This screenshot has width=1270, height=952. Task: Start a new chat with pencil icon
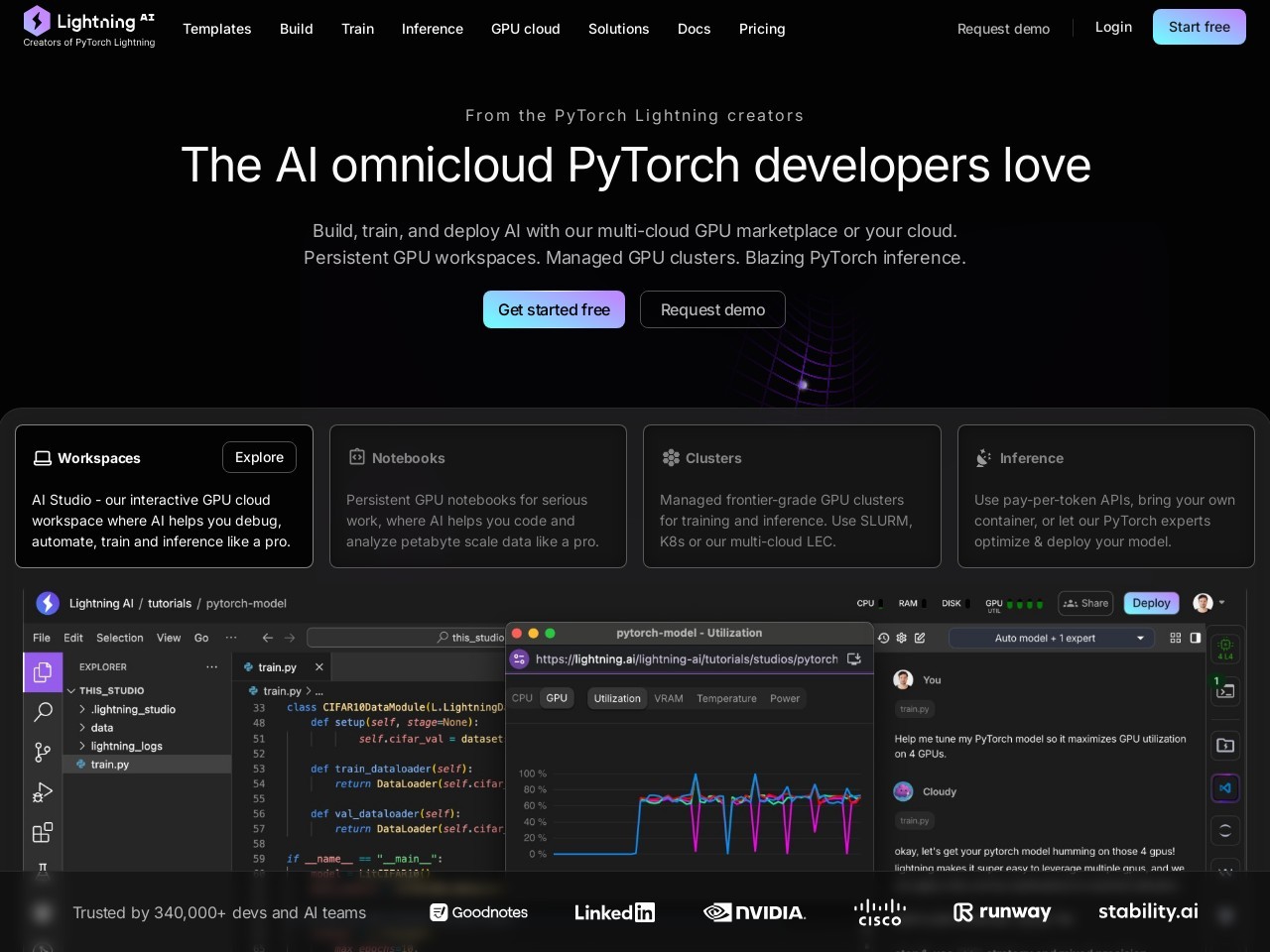(x=920, y=638)
